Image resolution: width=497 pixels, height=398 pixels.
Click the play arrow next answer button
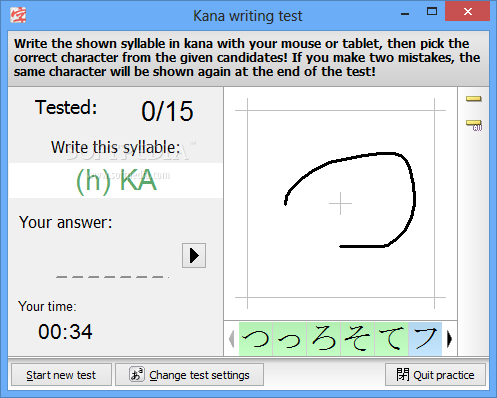[x=194, y=255]
